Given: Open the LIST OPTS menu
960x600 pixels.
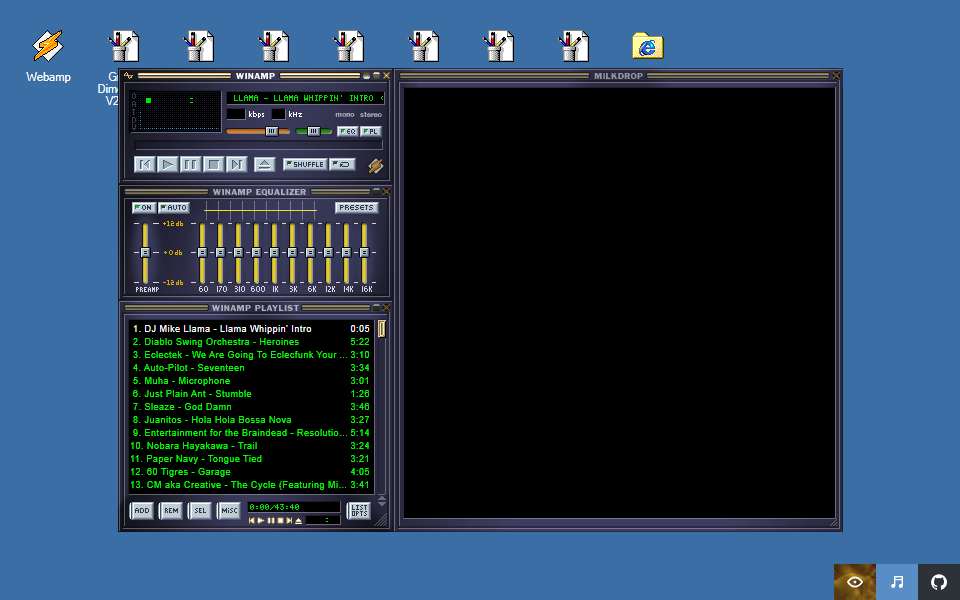Looking at the screenshot, I should (359, 511).
